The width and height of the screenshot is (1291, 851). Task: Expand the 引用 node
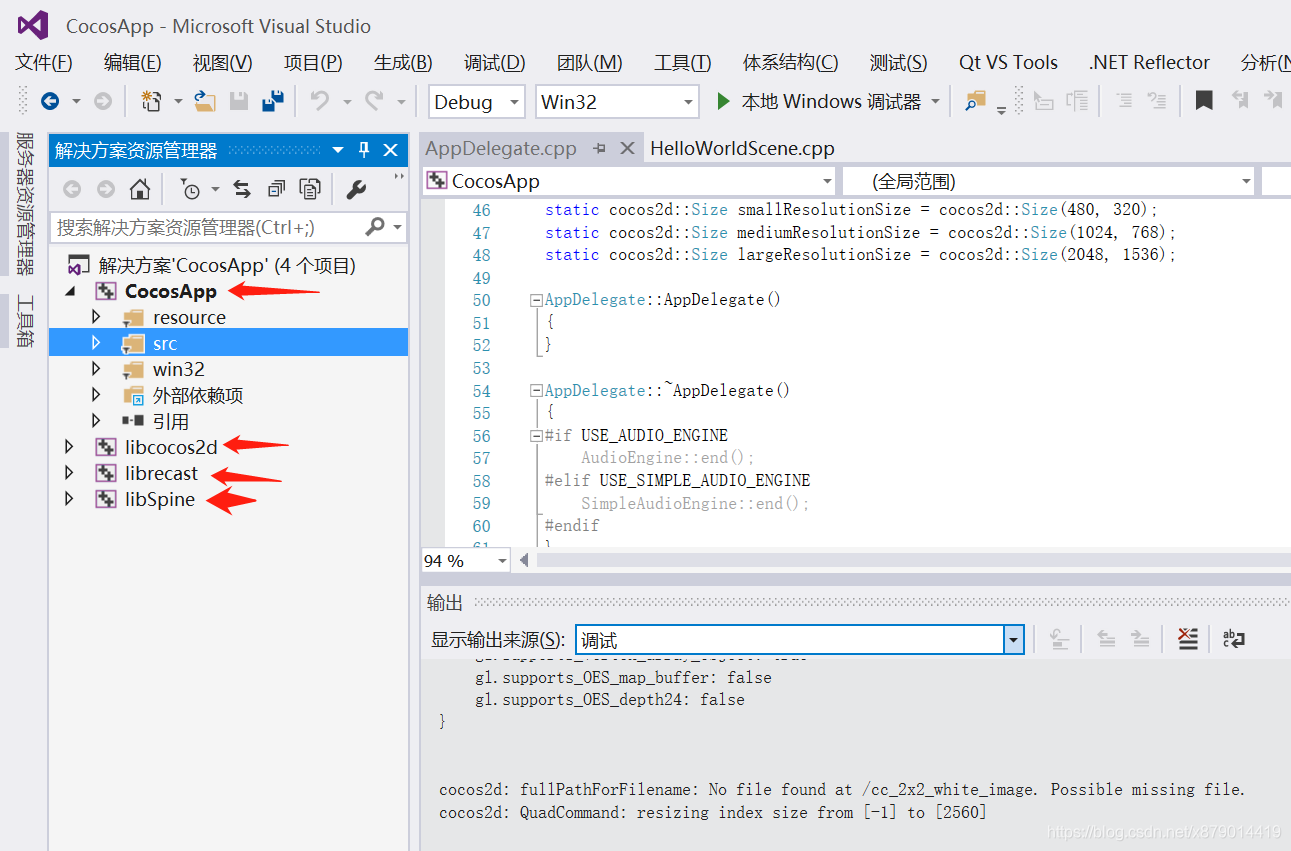point(96,421)
